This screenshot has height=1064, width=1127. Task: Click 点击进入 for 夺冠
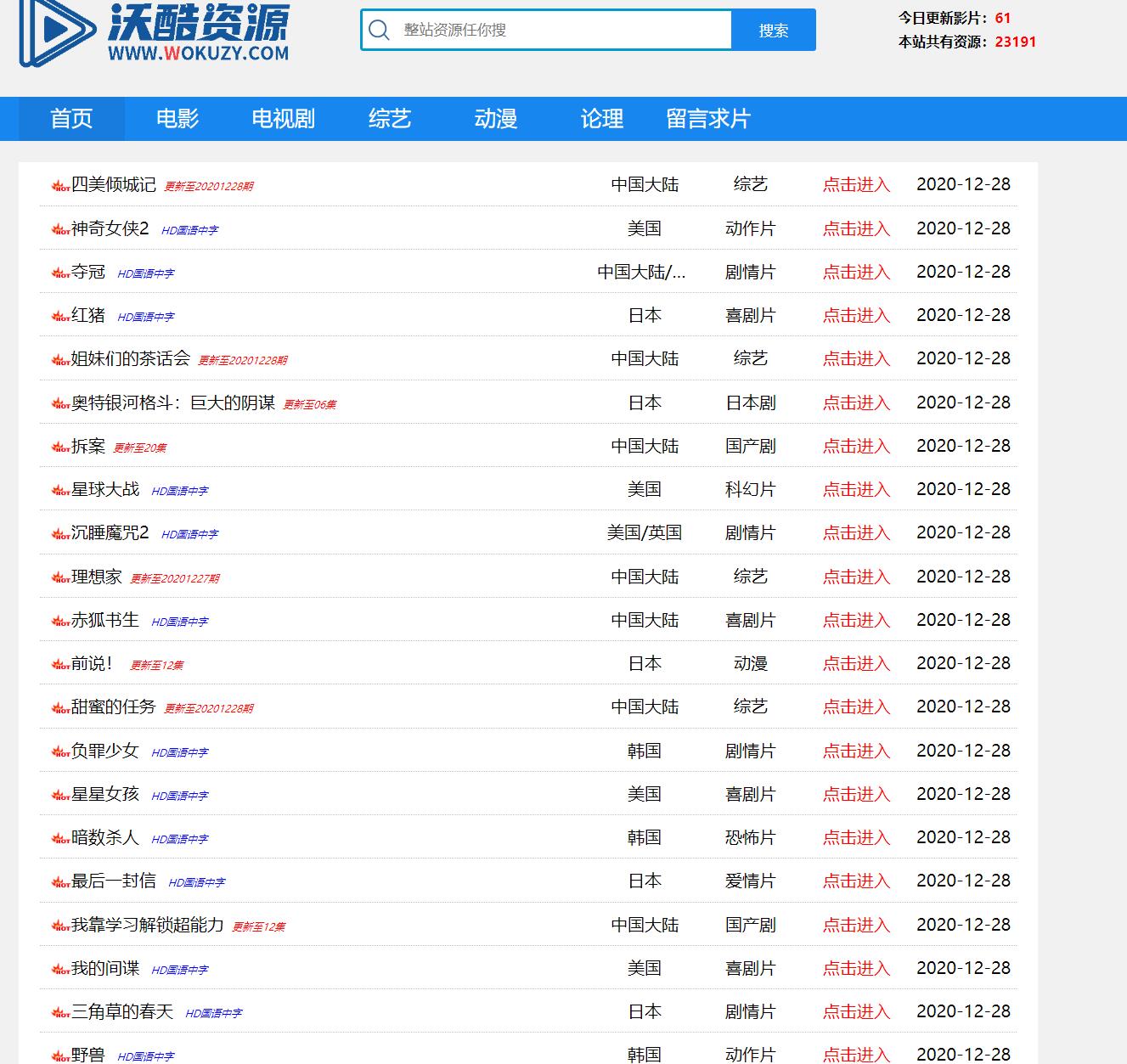click(856, 272)
